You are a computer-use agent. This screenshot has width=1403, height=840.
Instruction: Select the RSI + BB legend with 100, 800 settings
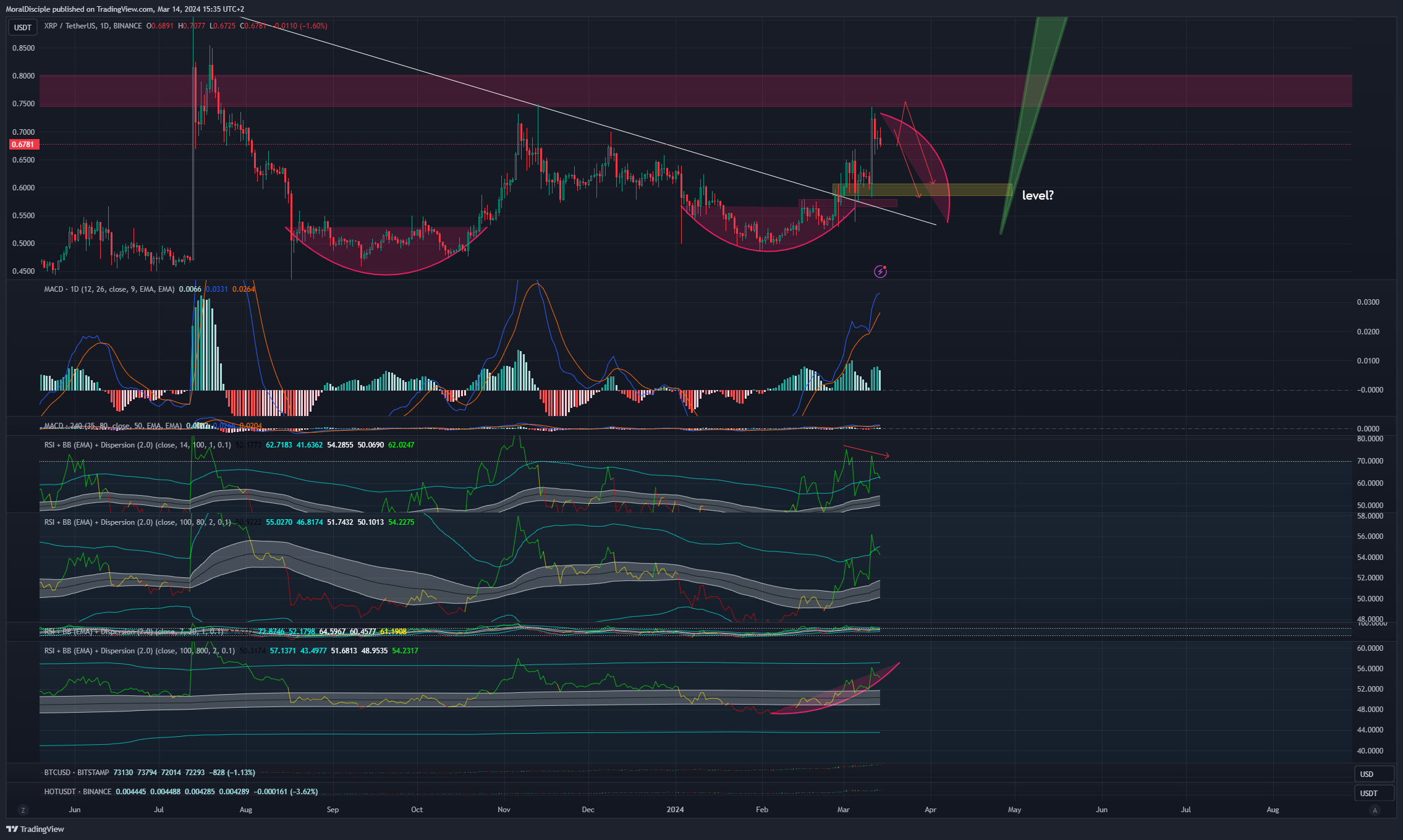[x=140, y=651]
